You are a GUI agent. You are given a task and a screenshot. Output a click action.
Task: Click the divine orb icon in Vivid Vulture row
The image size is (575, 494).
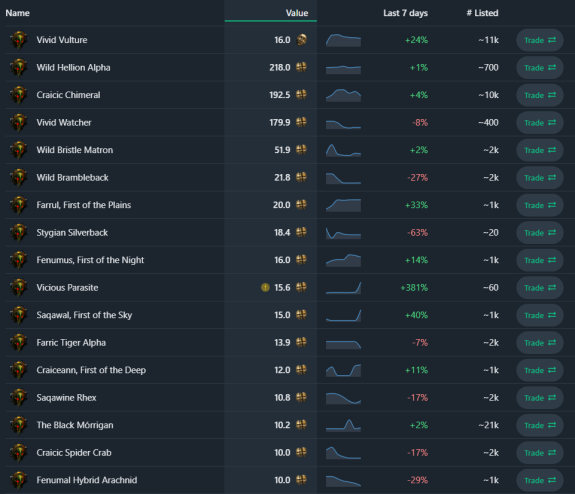(301, 40)
